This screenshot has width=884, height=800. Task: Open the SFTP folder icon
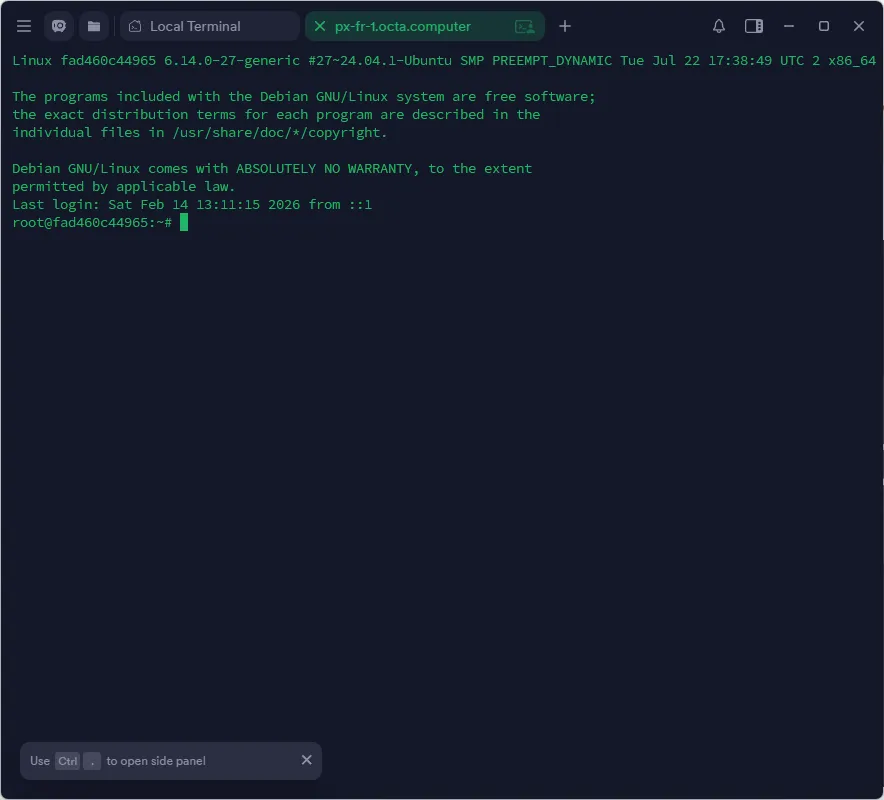tap(94, 26)
